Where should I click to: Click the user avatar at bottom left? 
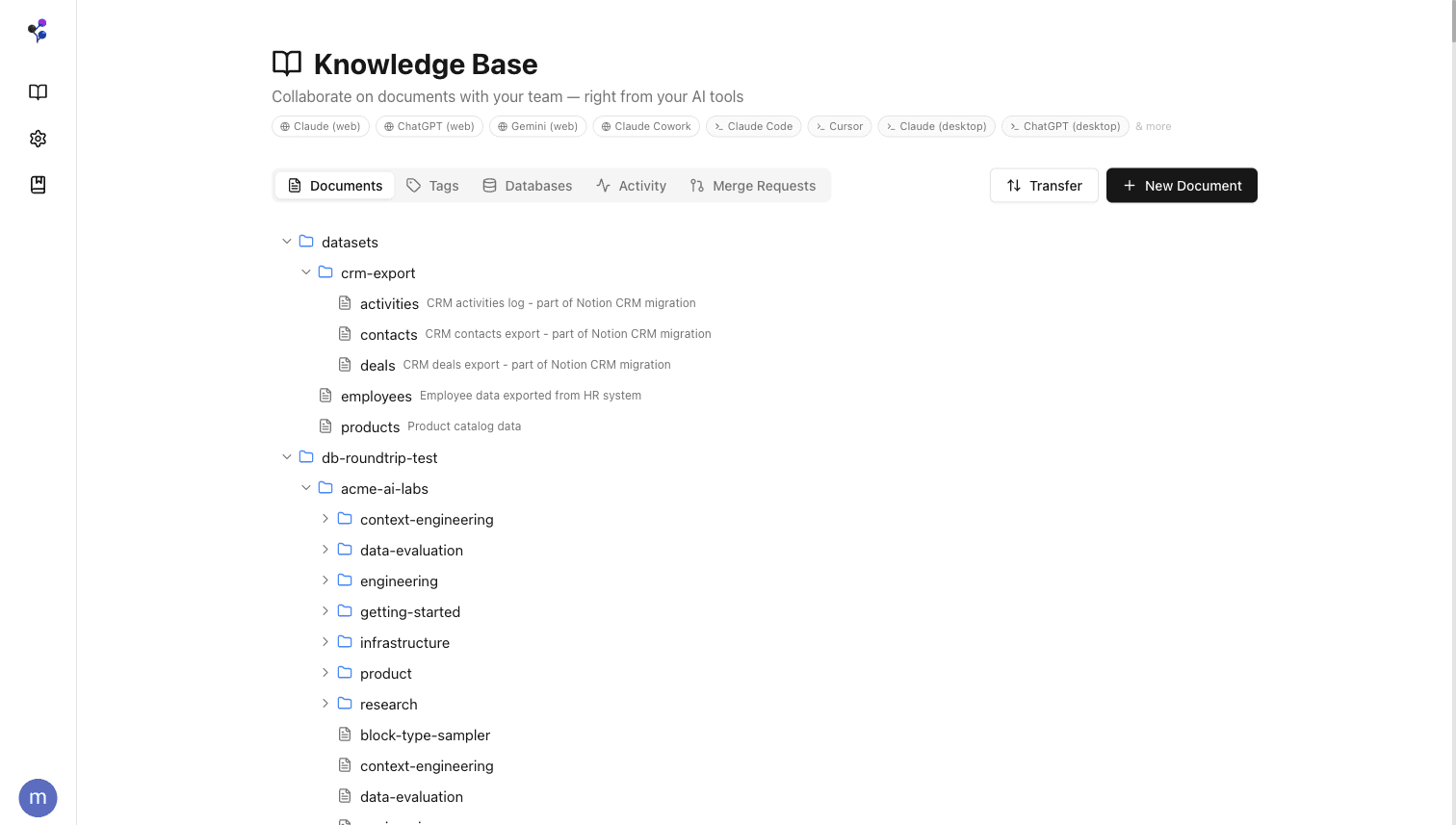tap(38, 798)
